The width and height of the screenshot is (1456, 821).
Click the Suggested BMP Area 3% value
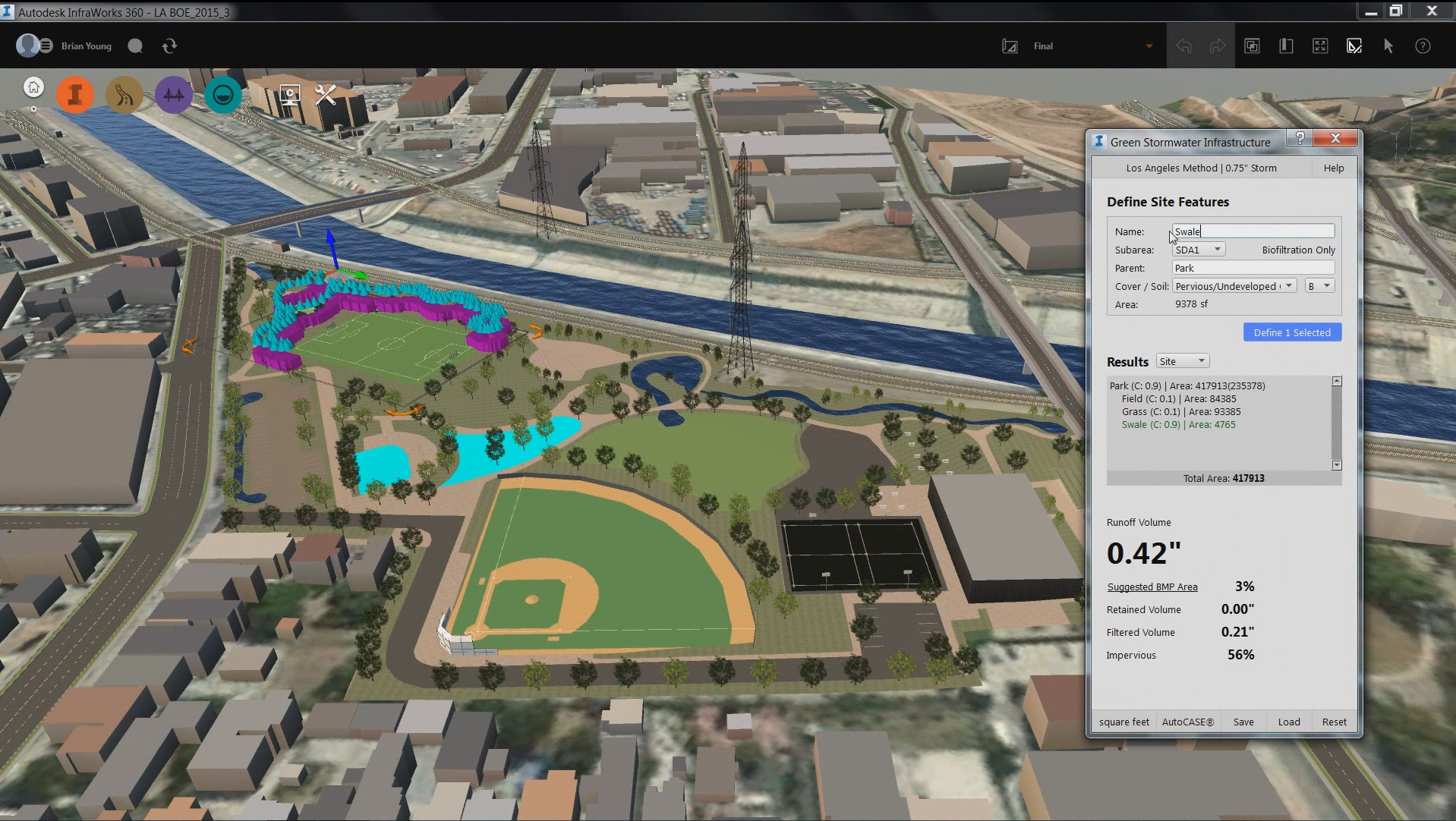pyautogui.click(x=1245, y=586)
